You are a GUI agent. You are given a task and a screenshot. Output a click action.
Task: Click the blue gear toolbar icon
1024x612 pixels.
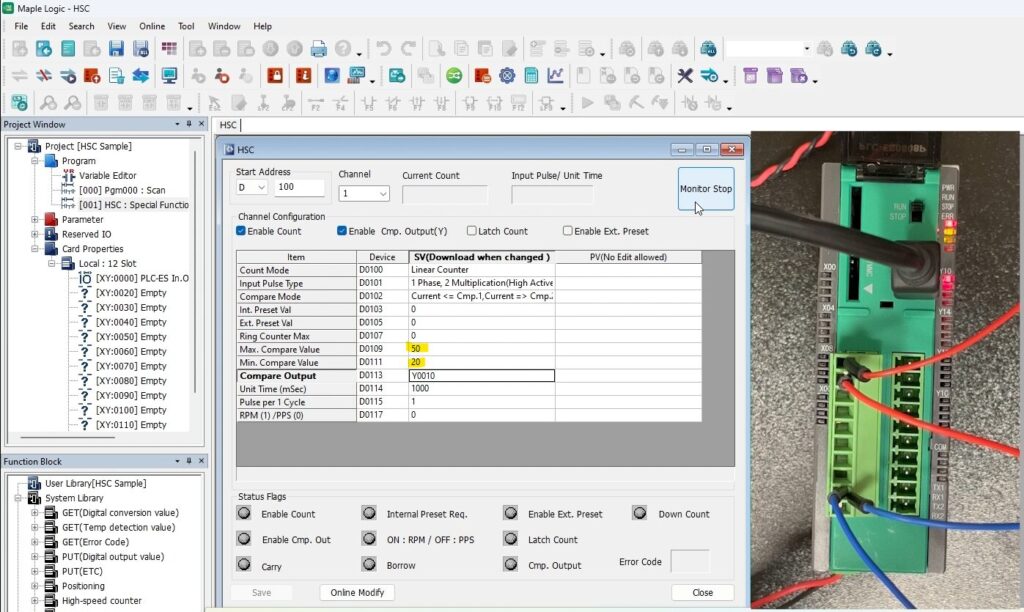[x=507, y=76]
